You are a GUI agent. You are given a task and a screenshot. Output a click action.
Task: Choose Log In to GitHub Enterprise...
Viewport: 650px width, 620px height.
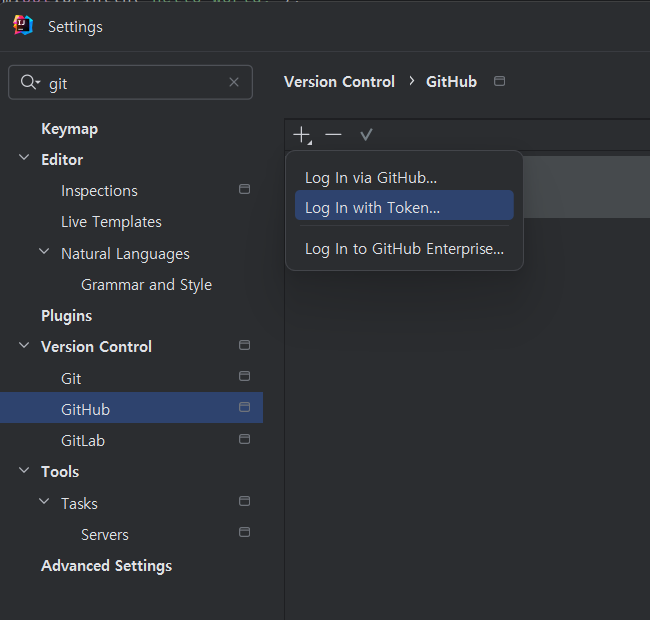404,249
